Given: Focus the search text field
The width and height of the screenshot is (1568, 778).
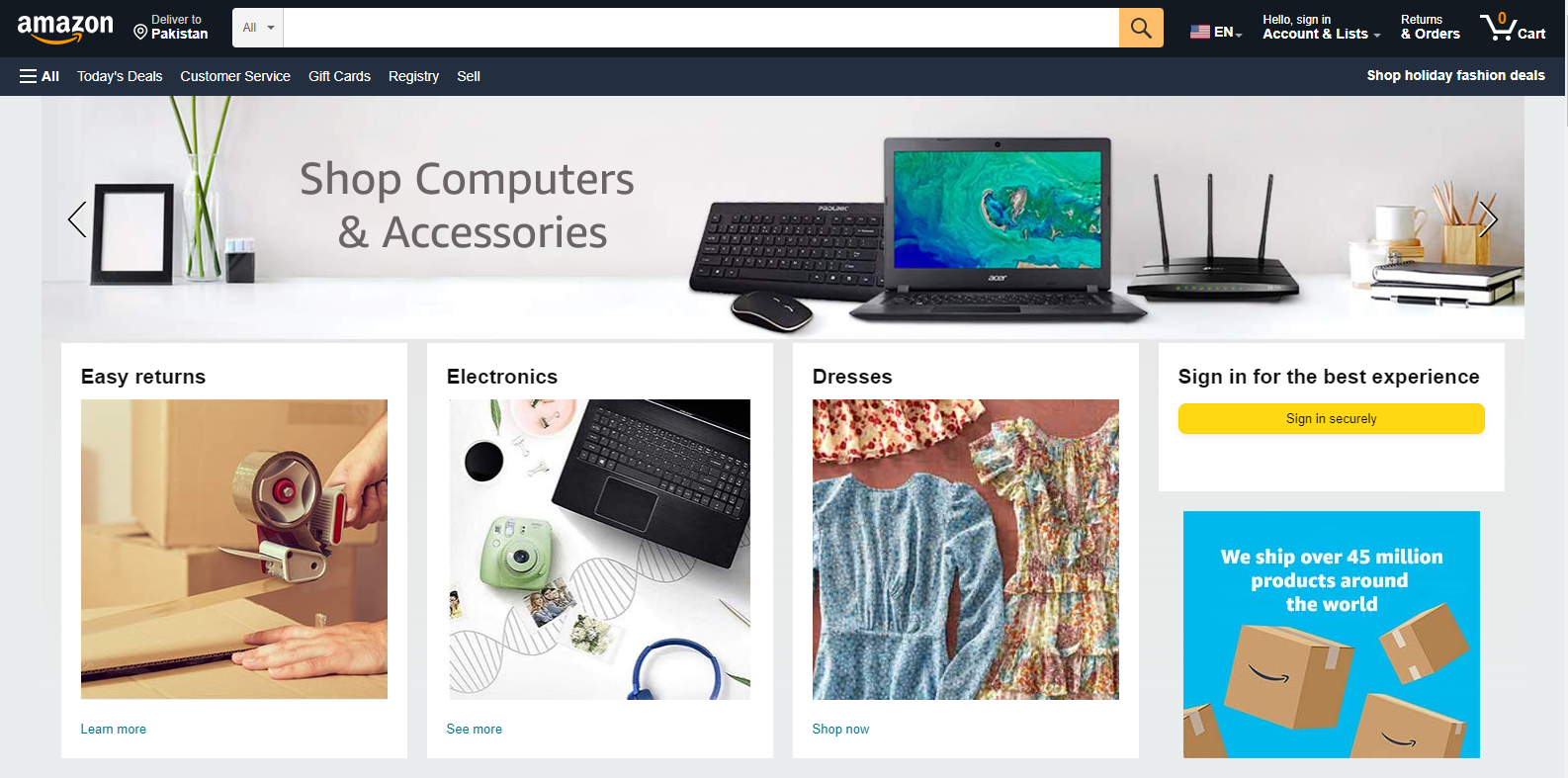Looking at the screenshot, I should (x=701, y=28).
